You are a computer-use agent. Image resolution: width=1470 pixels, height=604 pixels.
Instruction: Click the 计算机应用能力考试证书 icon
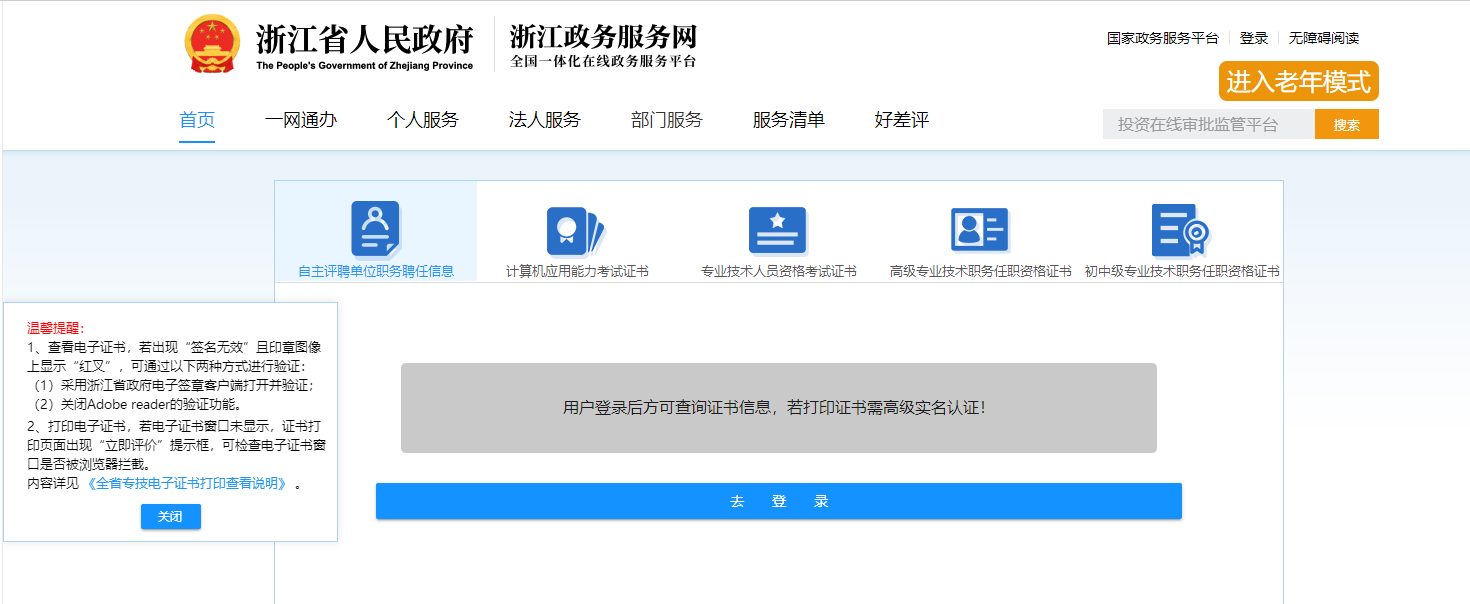(x=575, y=231)
